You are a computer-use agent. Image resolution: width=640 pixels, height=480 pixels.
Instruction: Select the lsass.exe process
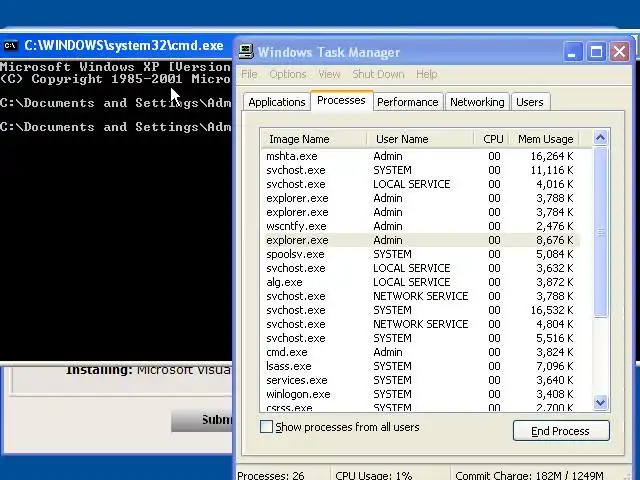click(x=420, y=366)
